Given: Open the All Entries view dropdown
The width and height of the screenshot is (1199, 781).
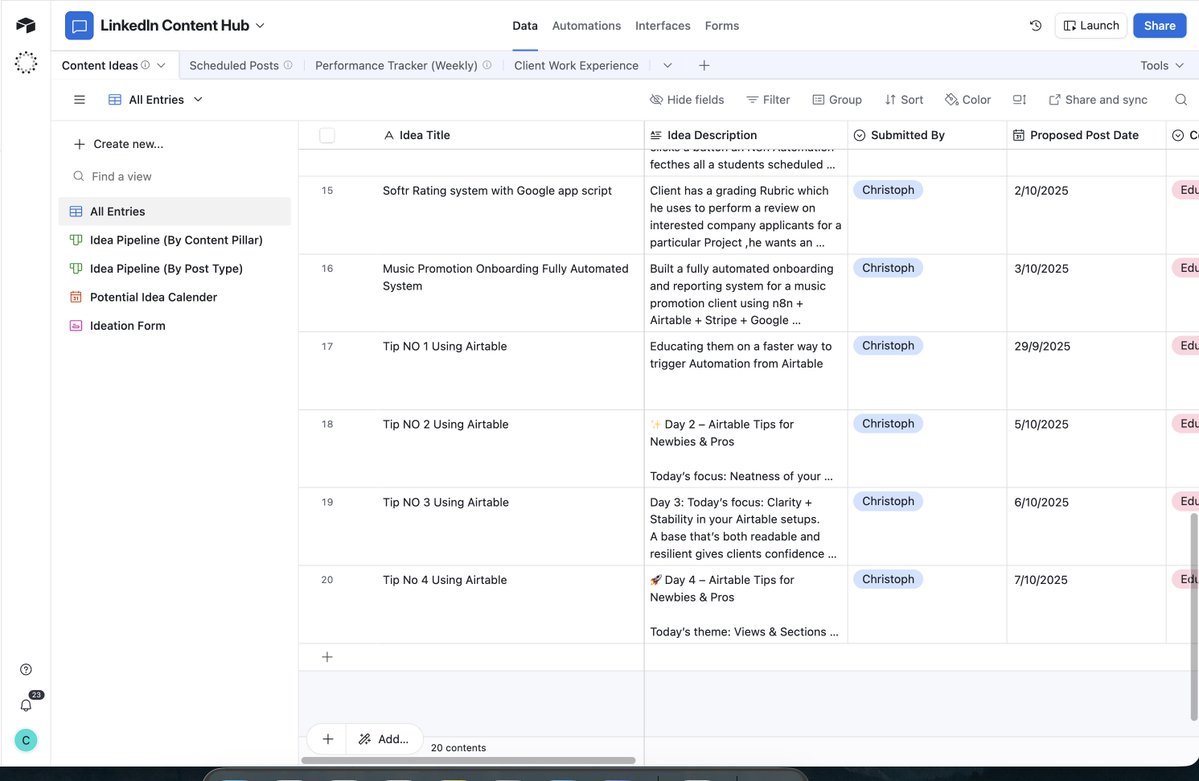Looking at the screenshot, I should 155,99.
